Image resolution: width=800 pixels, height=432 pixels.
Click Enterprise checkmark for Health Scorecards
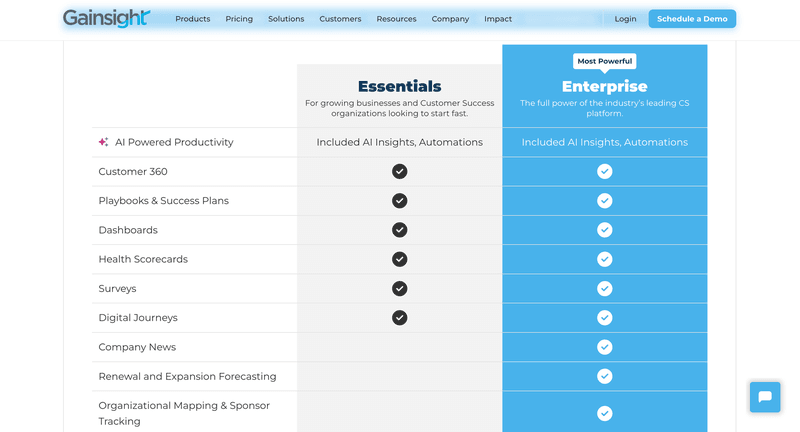pos(604,259)
